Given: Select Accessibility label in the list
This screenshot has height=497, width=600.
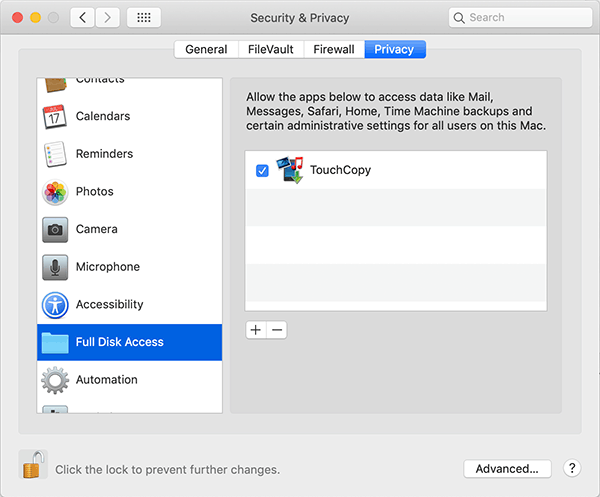Looking at the screenshot, I should pyautogui.click(x=109, y=304).
